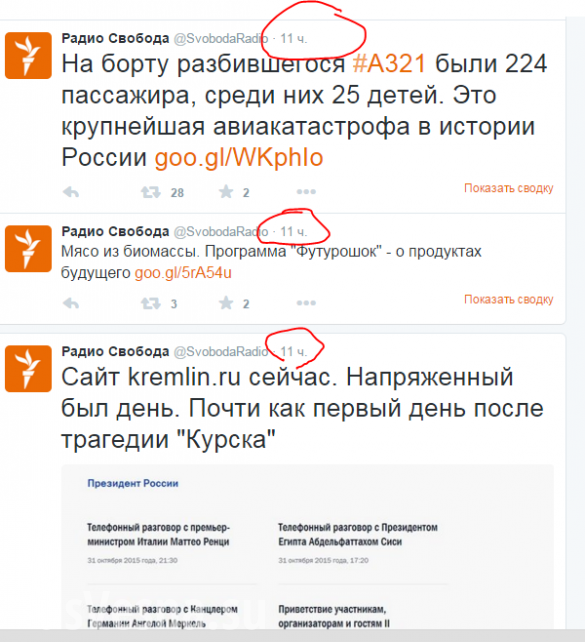The width and height of the screenshot is (585, 642).
Task: Reply to the Футурошок program tweet
Action: point(71,303)
